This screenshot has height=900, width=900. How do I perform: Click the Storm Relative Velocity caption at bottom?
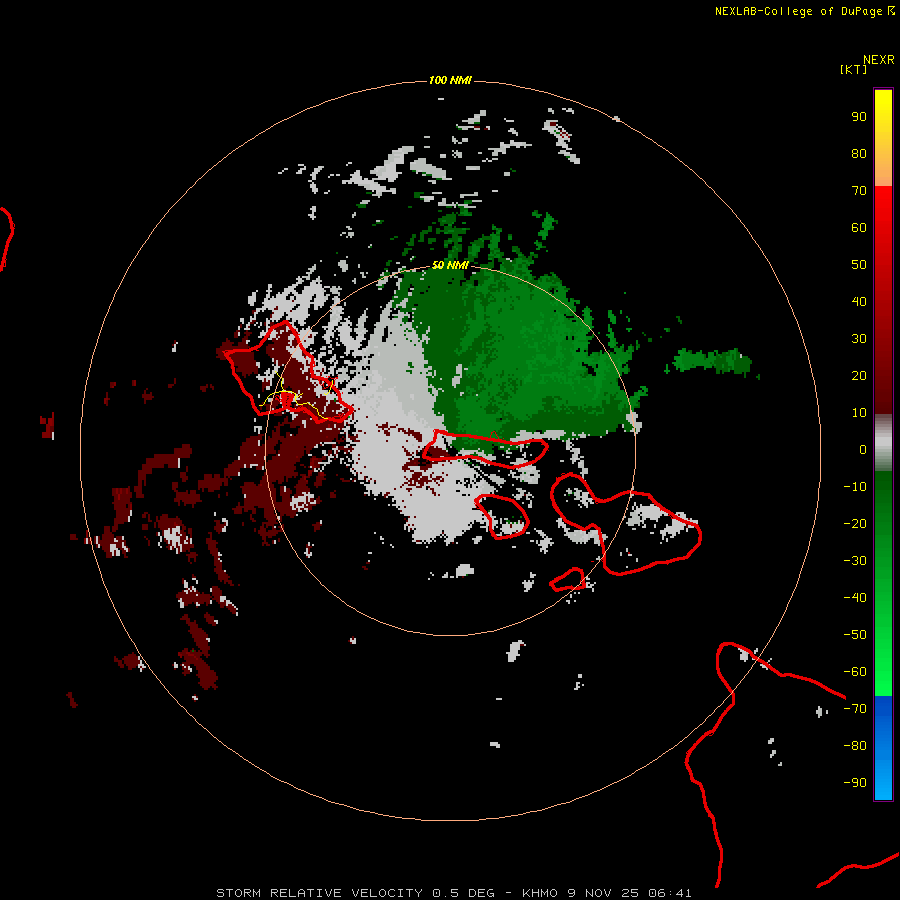tap(453, 893)
